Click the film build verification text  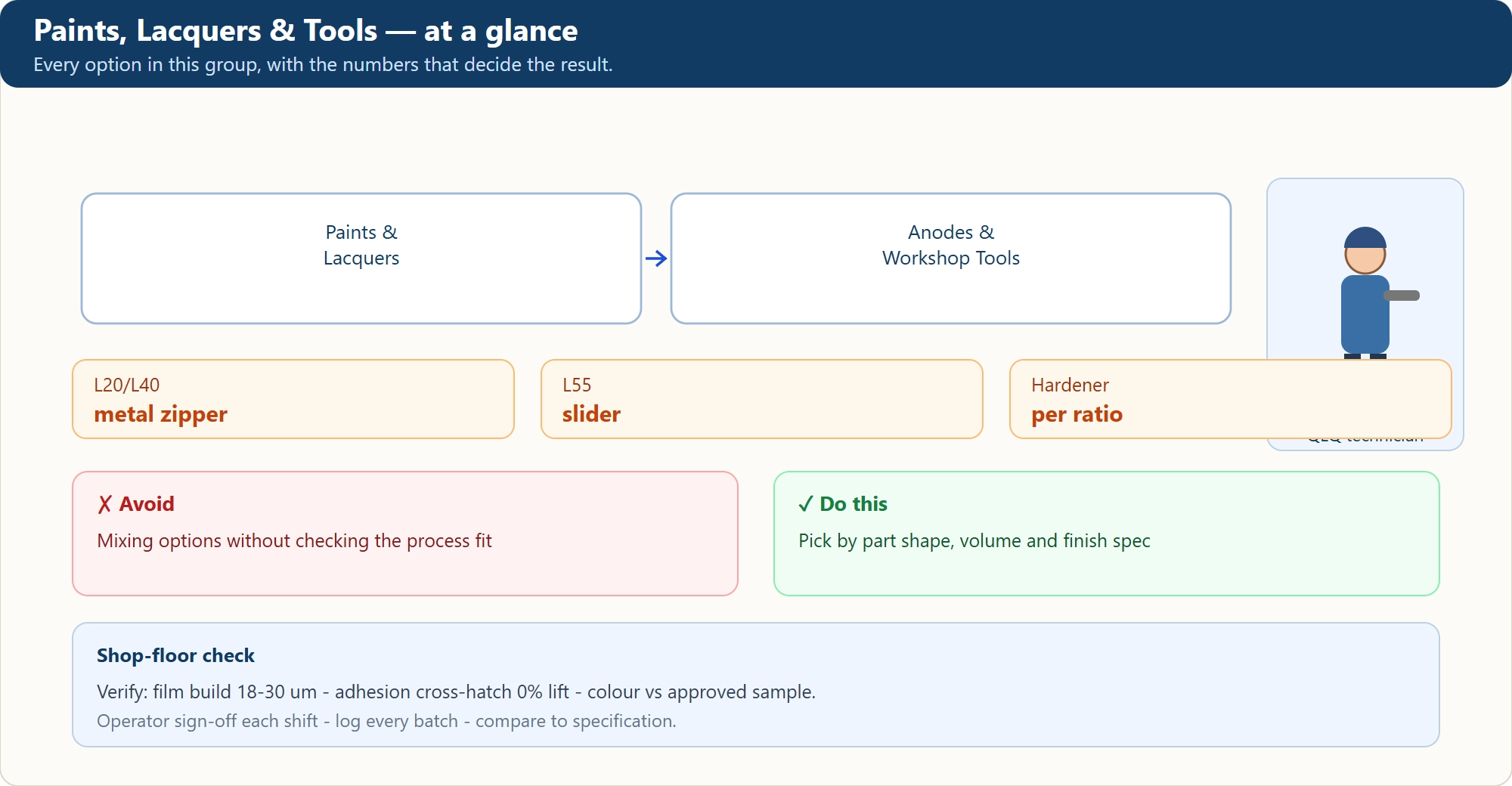456,692
